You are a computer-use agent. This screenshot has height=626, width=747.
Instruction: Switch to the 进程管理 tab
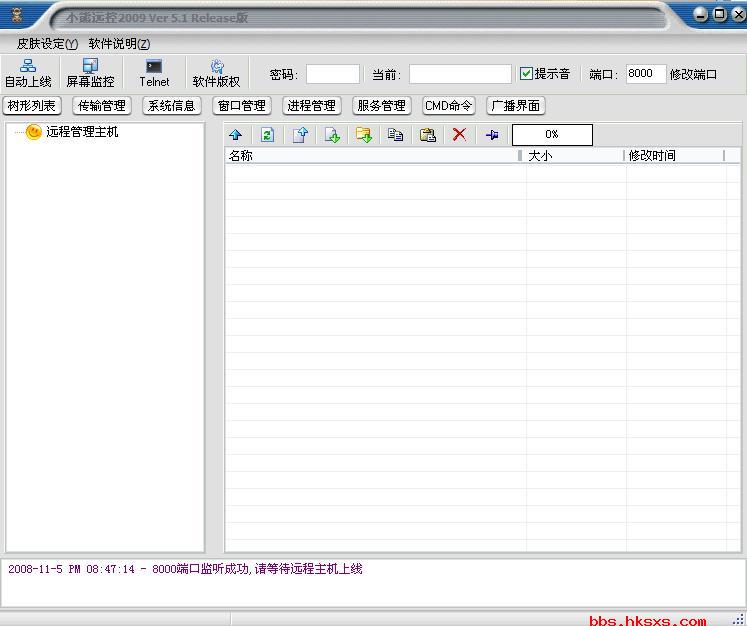(x=311, y=106)
